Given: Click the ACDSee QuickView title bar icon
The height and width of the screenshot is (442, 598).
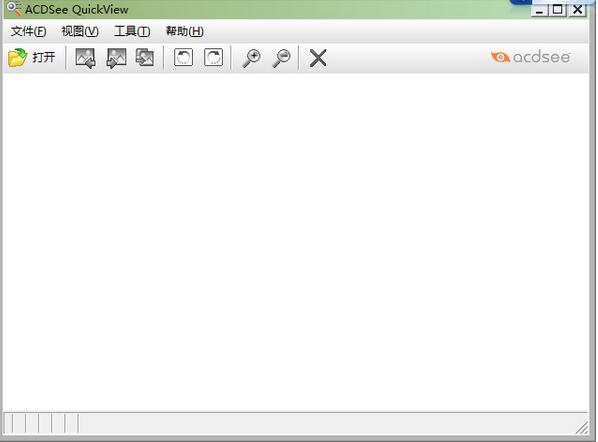Looking at the screenshot, I should pos(14,9).
